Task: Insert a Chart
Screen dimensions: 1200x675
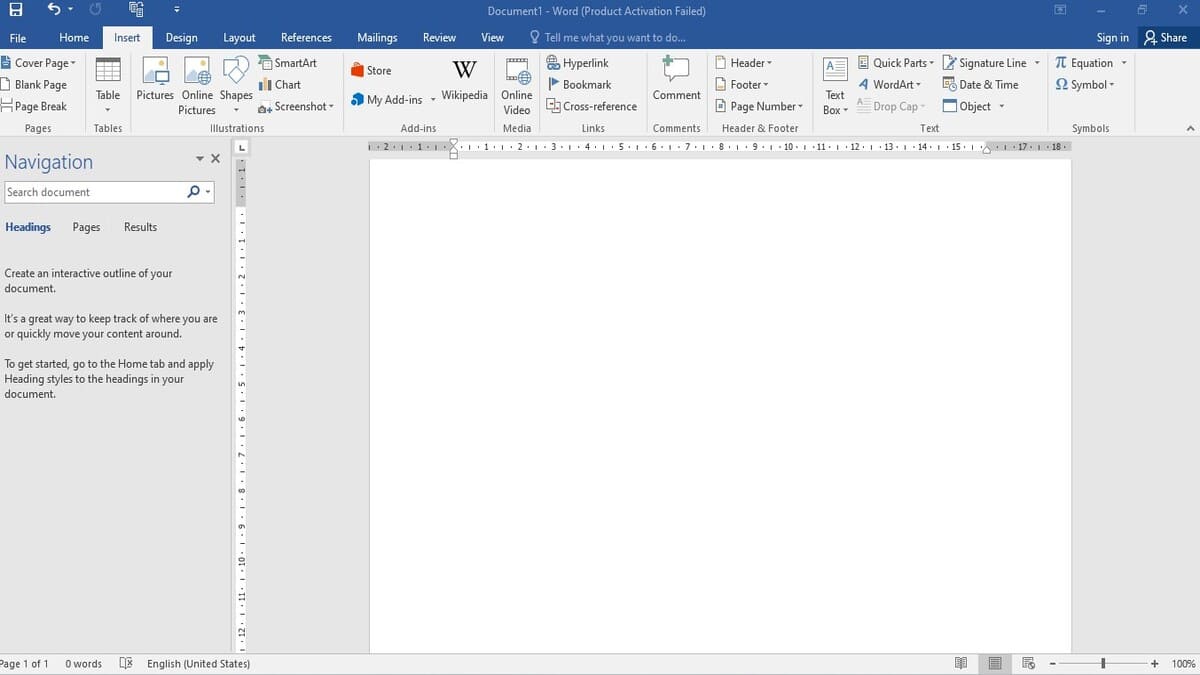Action: (280, 85)
